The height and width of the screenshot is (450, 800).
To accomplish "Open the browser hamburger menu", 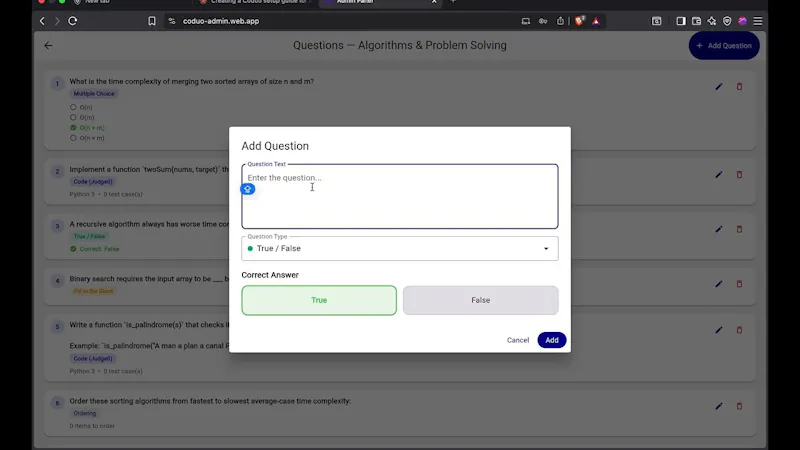I will 758,21.
